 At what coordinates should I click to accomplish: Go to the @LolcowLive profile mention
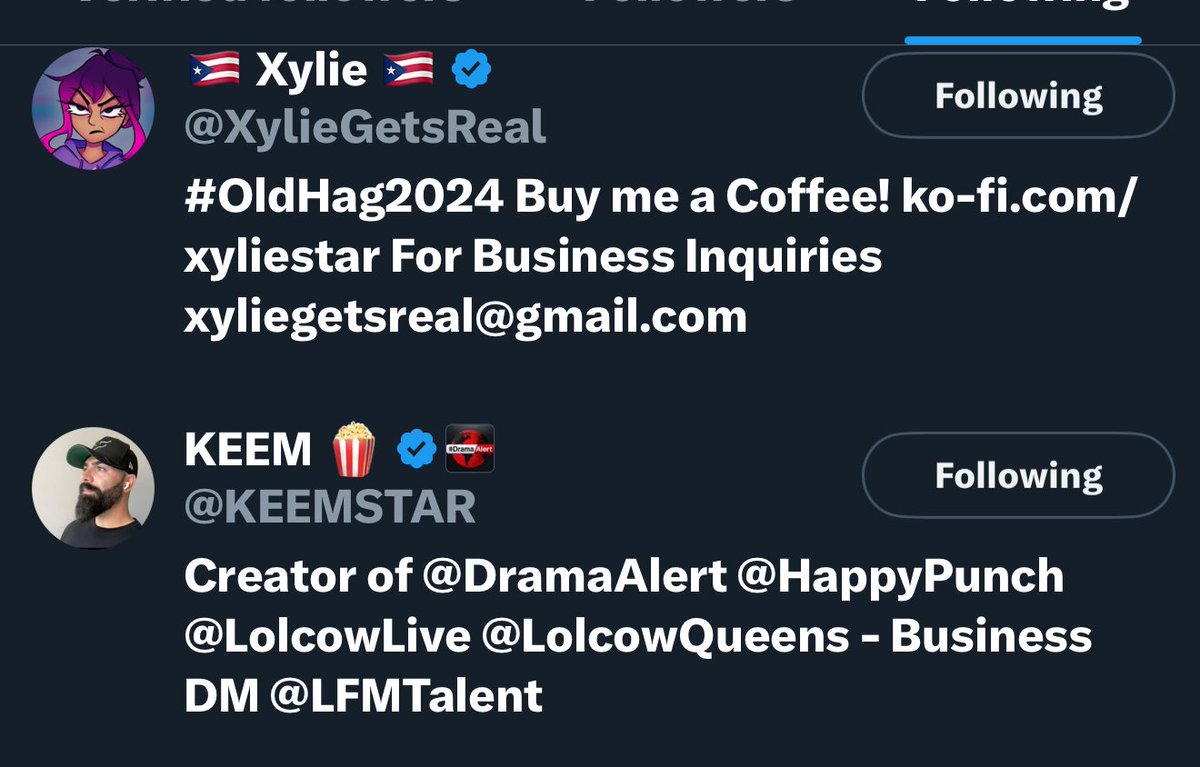point(327,636)
